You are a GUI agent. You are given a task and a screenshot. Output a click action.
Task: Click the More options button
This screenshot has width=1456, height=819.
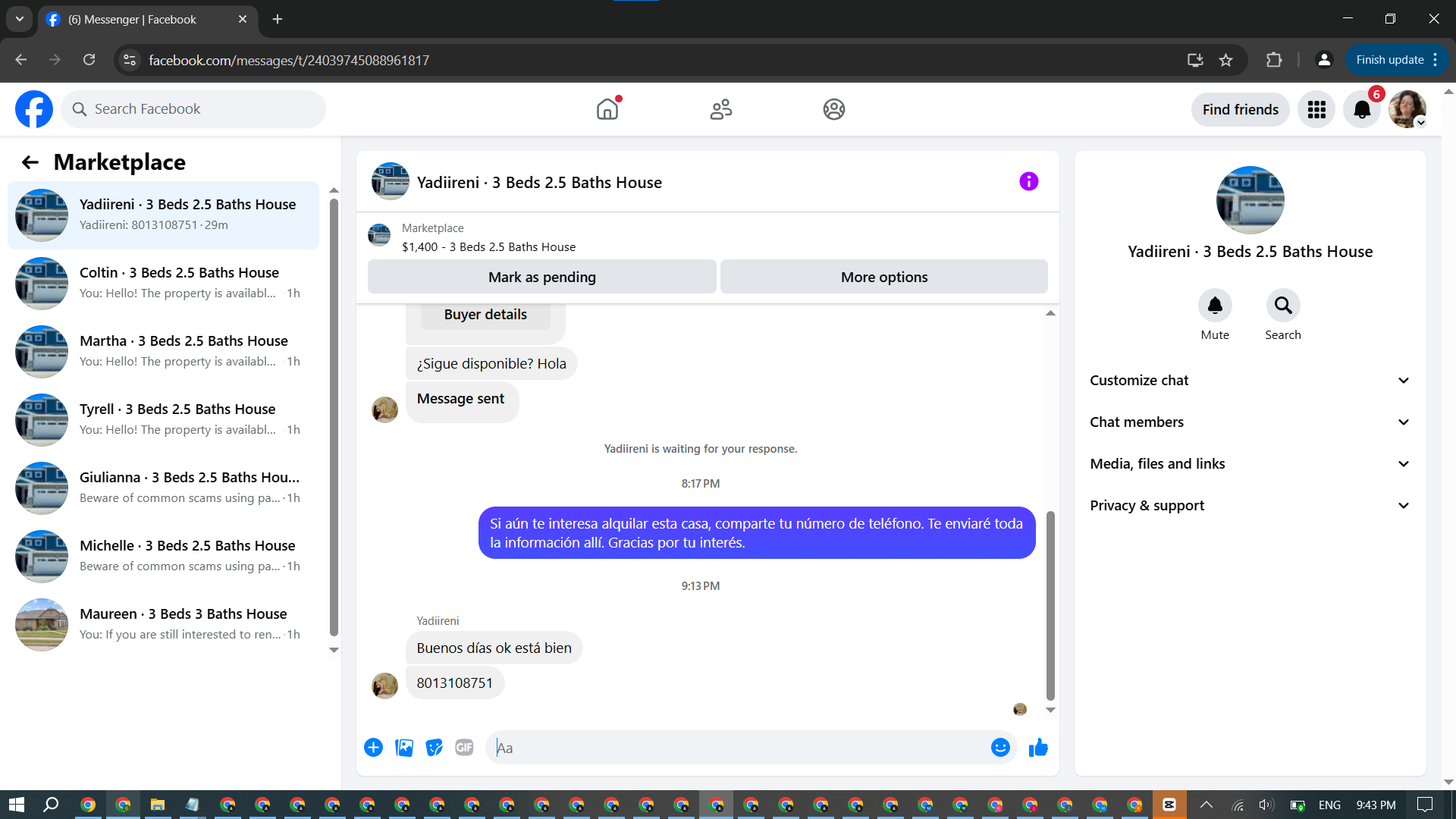[x=883, y=277]
